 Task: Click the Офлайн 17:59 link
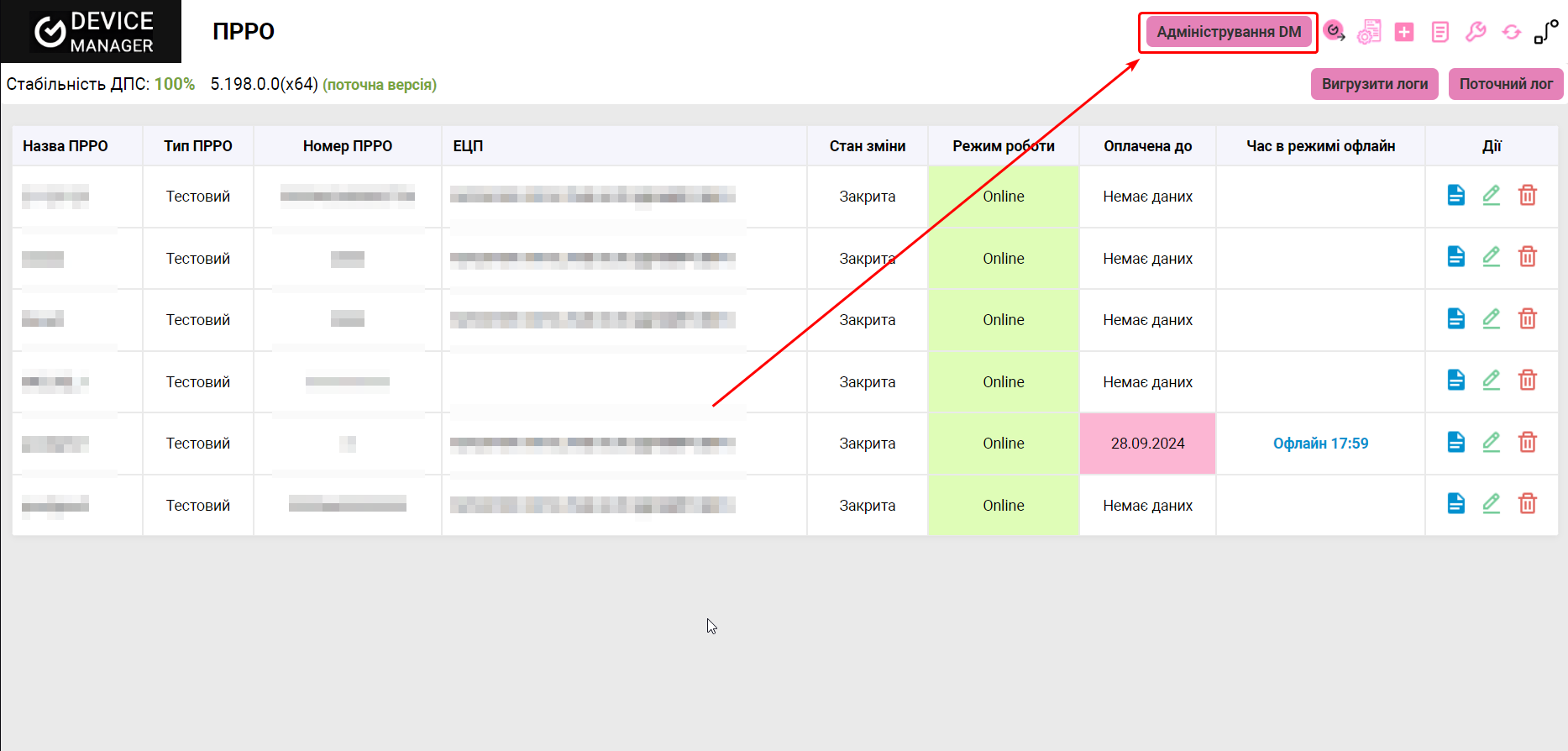point(1320,444)
